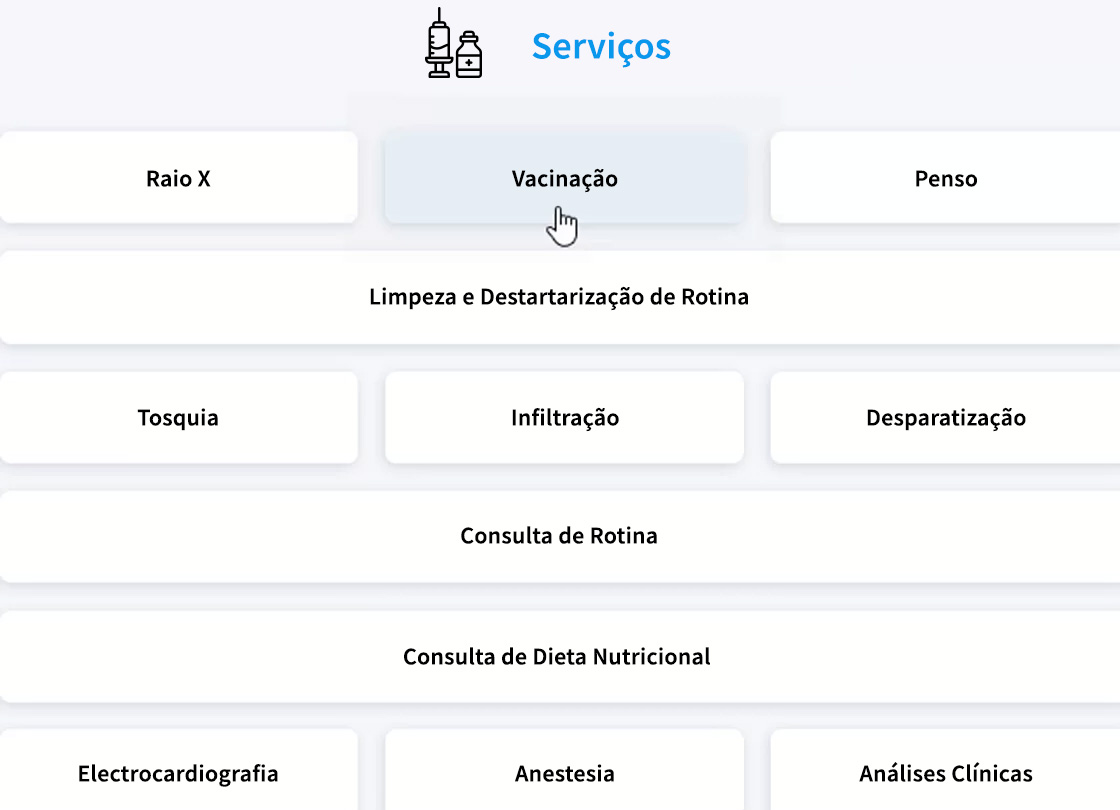Click the Tosquia card in the third row

point(179,417)
